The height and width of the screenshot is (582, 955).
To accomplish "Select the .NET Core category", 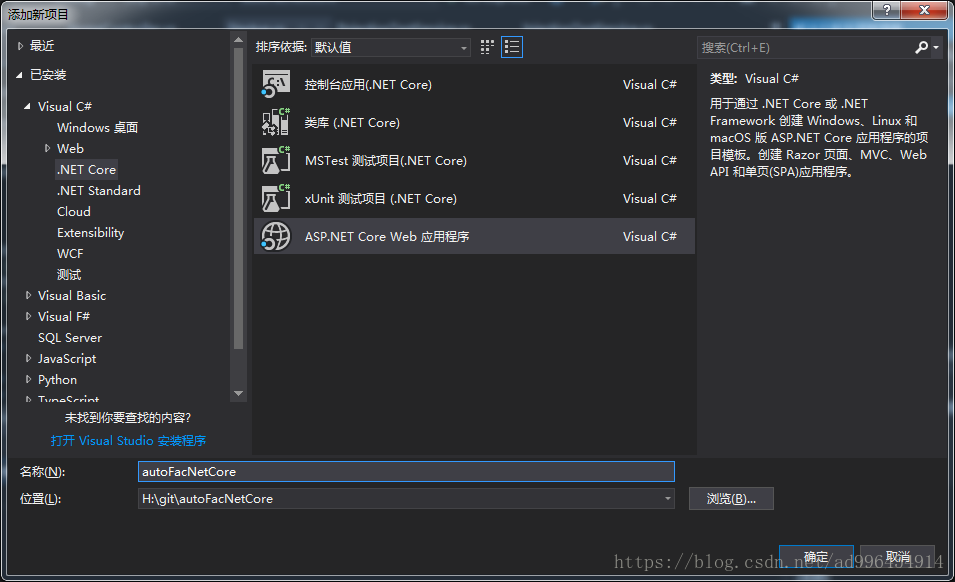I will click(x=86, y=169).
